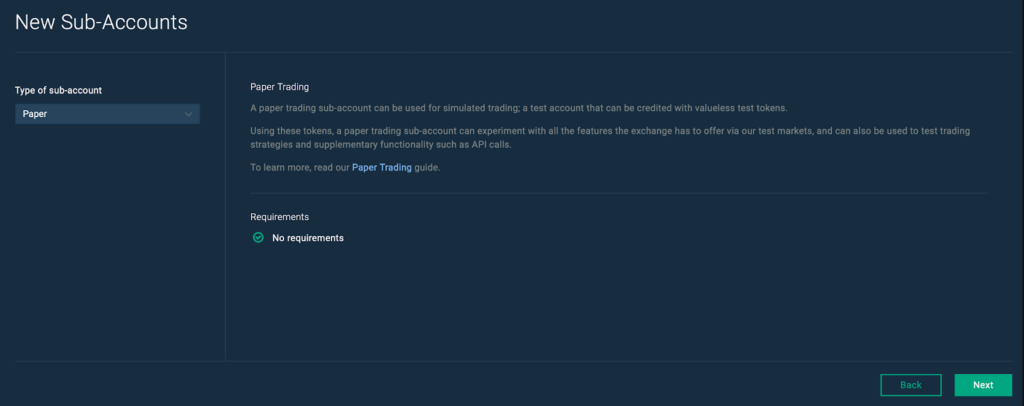This screenshot has width=1024, height=406.
Task: Select the 'Paper' value text in combo box
Action: pos(35,114)
